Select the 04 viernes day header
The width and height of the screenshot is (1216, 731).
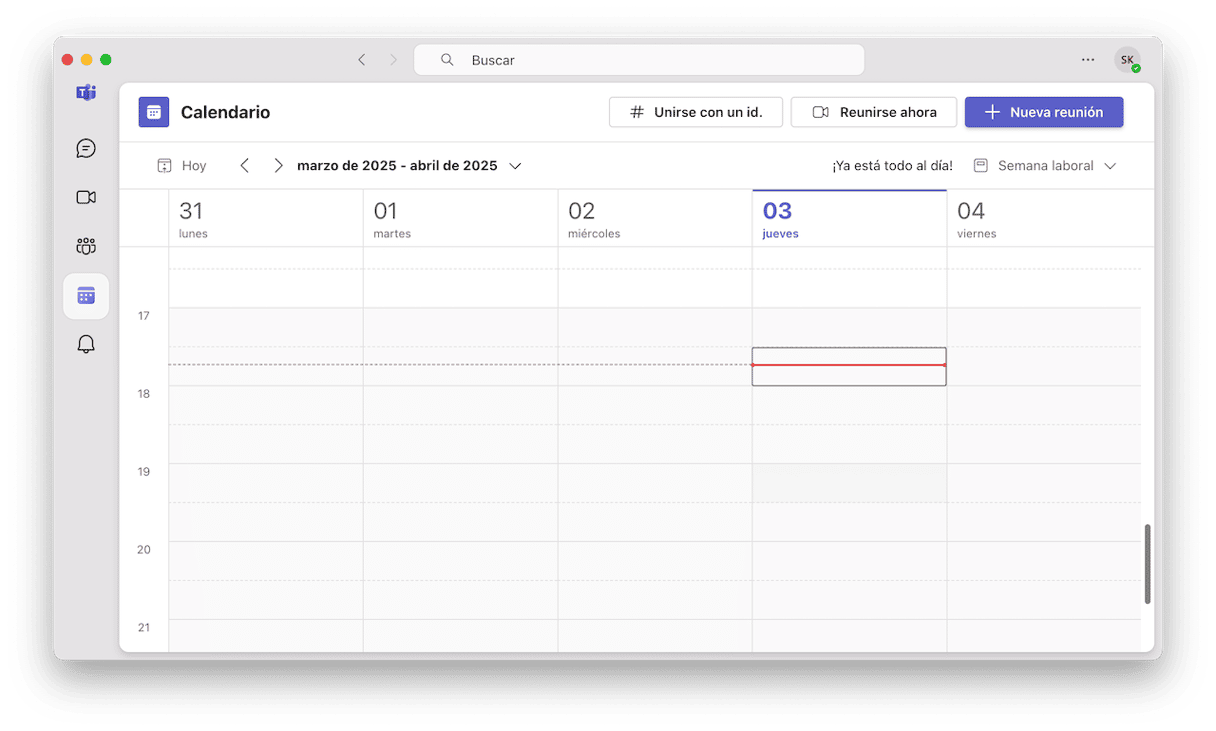point(1044,219)
